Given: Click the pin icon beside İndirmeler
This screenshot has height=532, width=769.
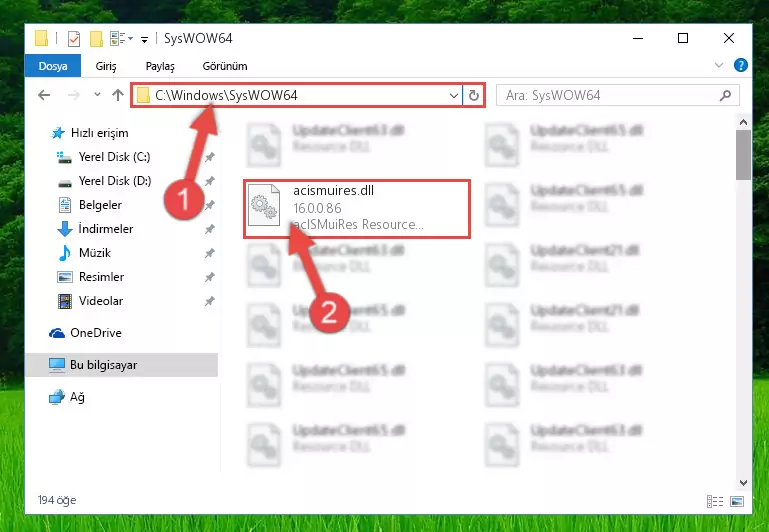Looking at the screenshot, I should 209,229.
